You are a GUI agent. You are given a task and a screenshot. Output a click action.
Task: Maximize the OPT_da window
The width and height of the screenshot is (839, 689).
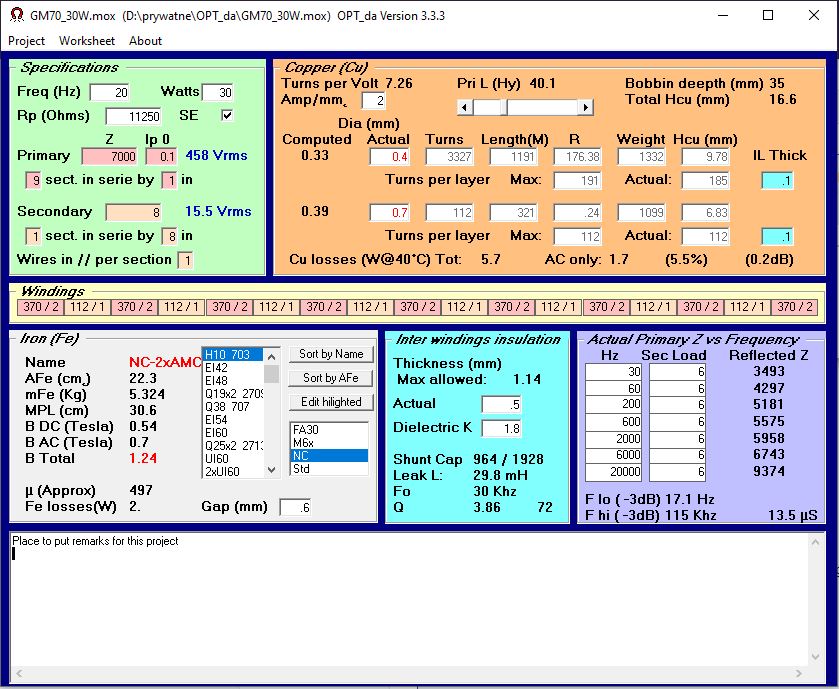tap(768, 15)
